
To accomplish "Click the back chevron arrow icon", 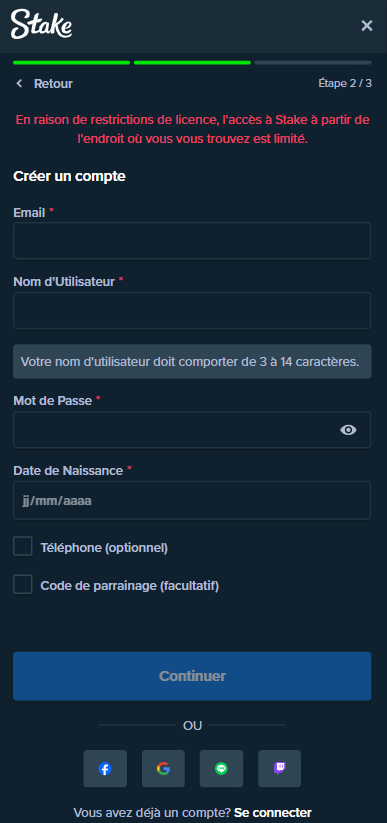I will [x=19, y=83].
